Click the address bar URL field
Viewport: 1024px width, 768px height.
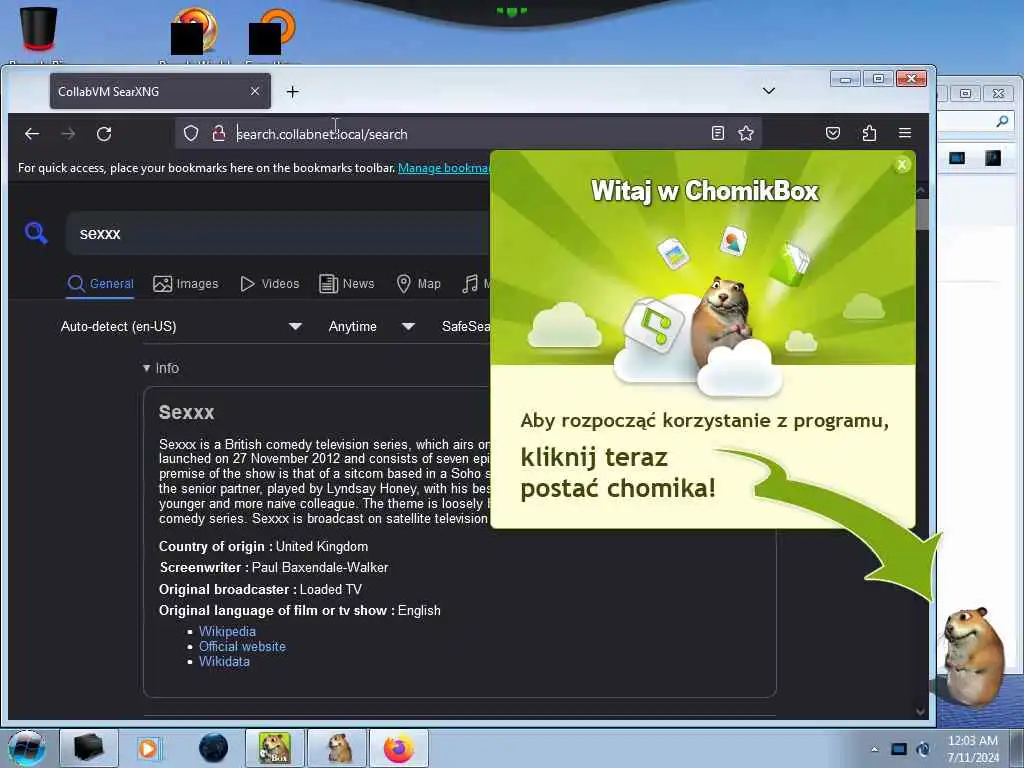[x=470, y=134]
